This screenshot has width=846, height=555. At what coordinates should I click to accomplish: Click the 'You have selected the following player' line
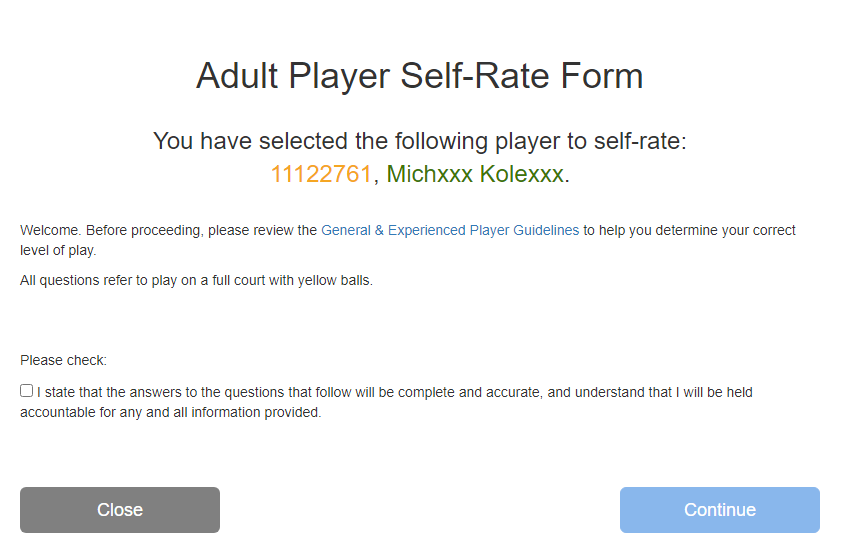click(x=419, y=141)
